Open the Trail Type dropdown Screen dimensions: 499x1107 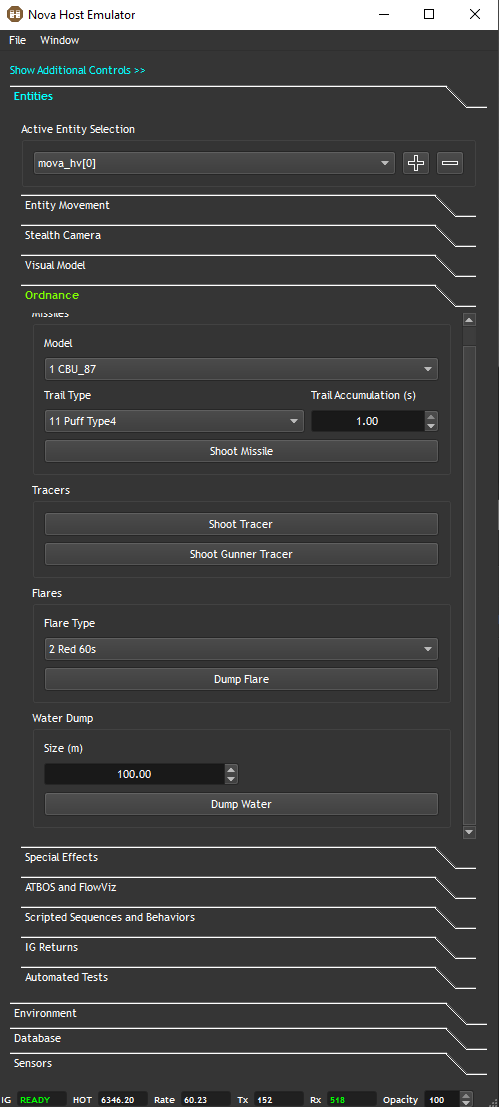pos(174,421)
